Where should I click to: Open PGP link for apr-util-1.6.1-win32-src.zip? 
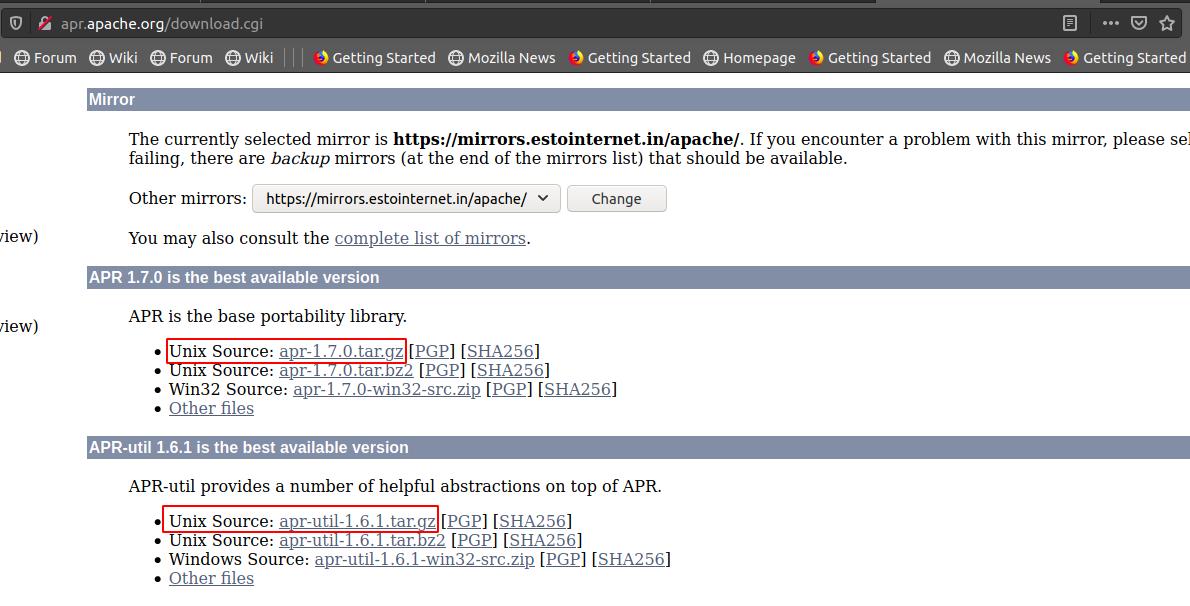[x=563, y=560]
